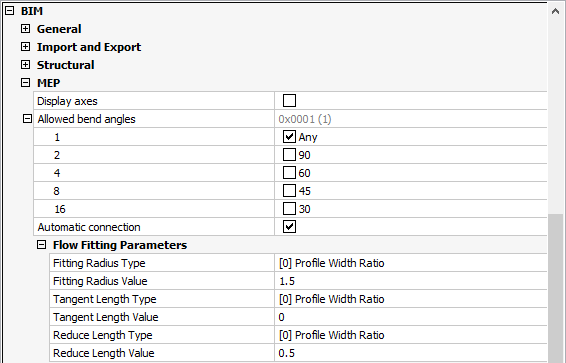The height and width of the screenshot is (363, 566).
Task: Enable the Display axes checkbox
Action: [x=289, y=101]
